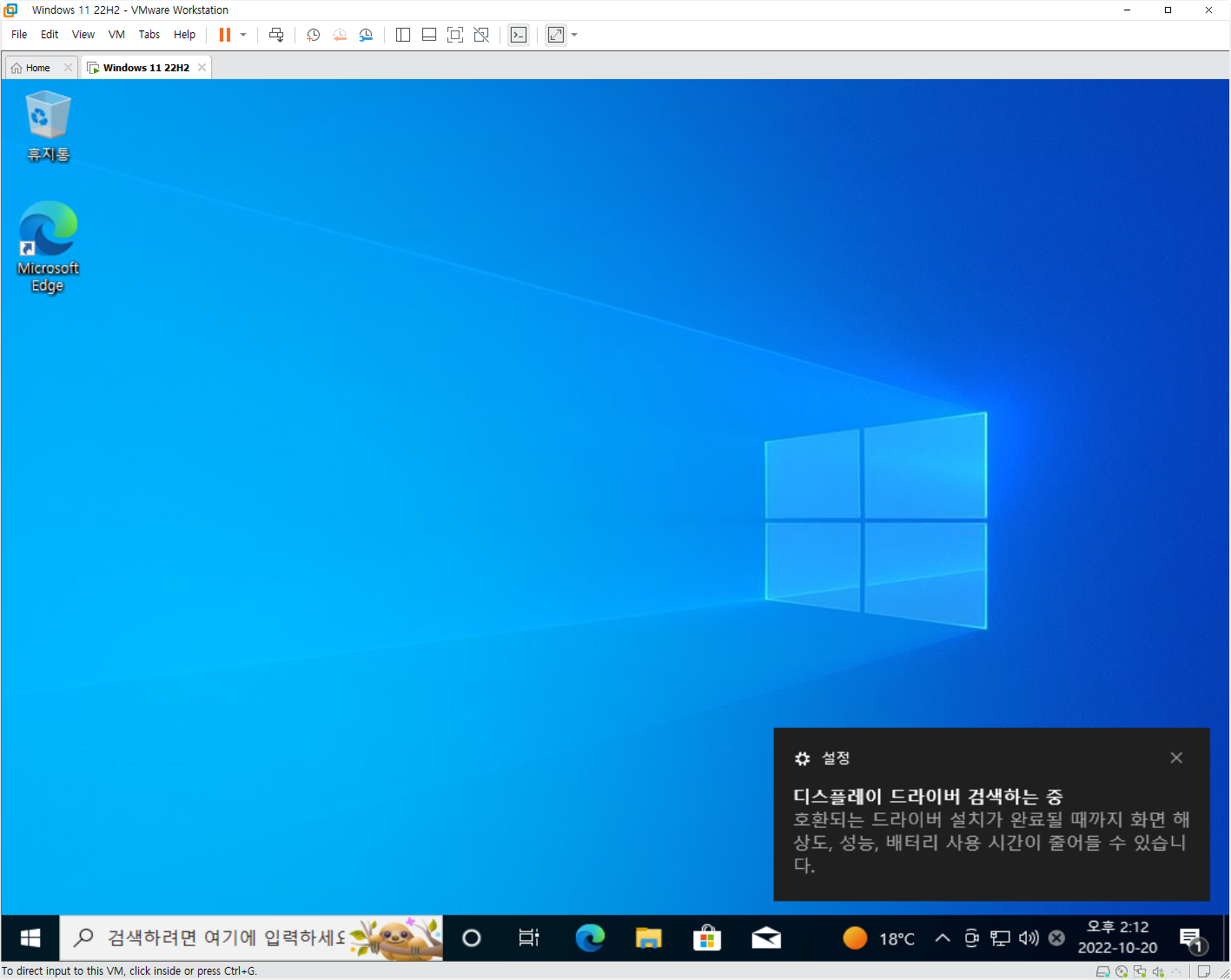This screenshot has height=980, width=1231.
Task: Enter full screen mode
Action: (455, 35)
